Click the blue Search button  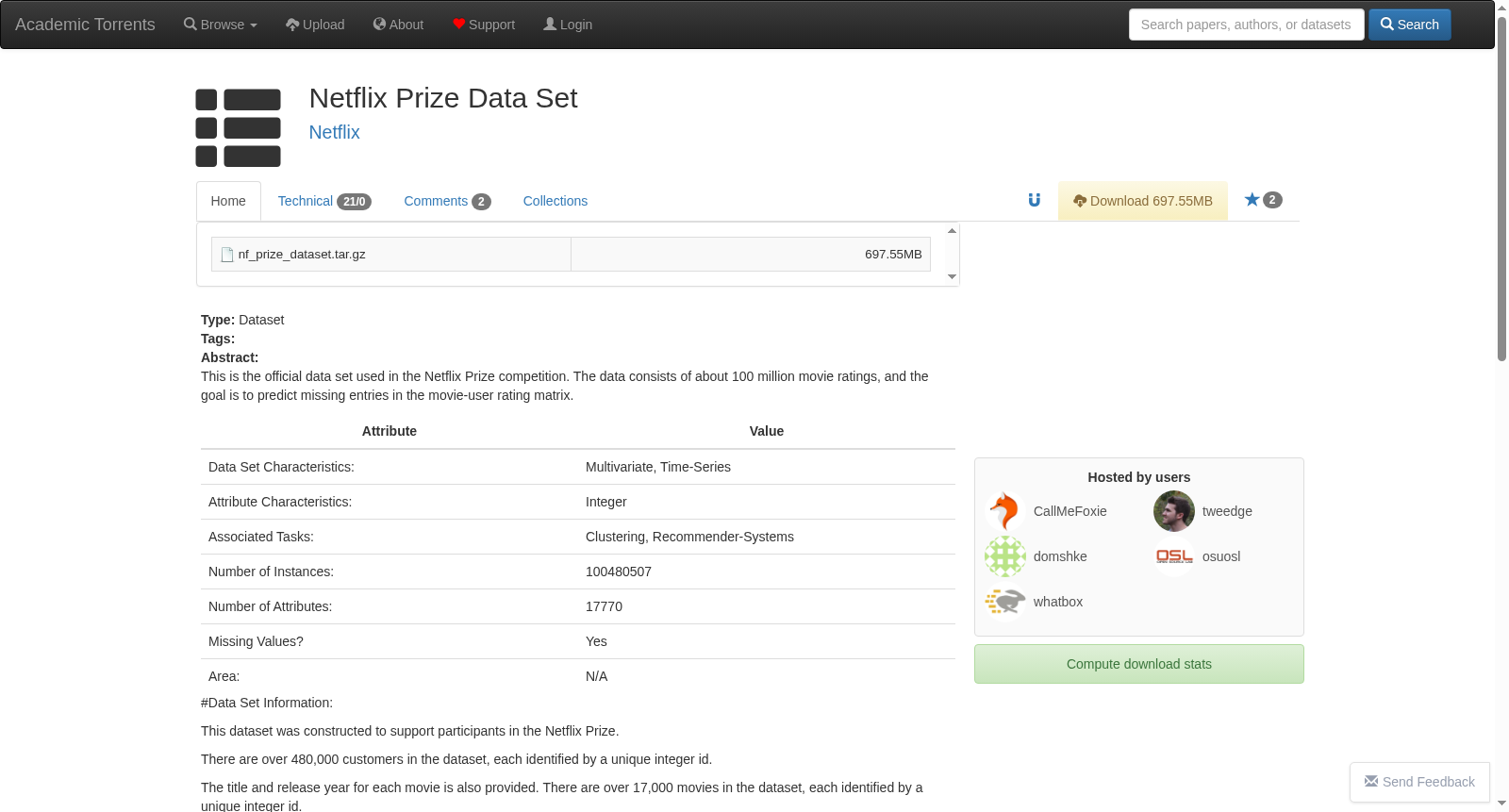(x=1410, y=25)
